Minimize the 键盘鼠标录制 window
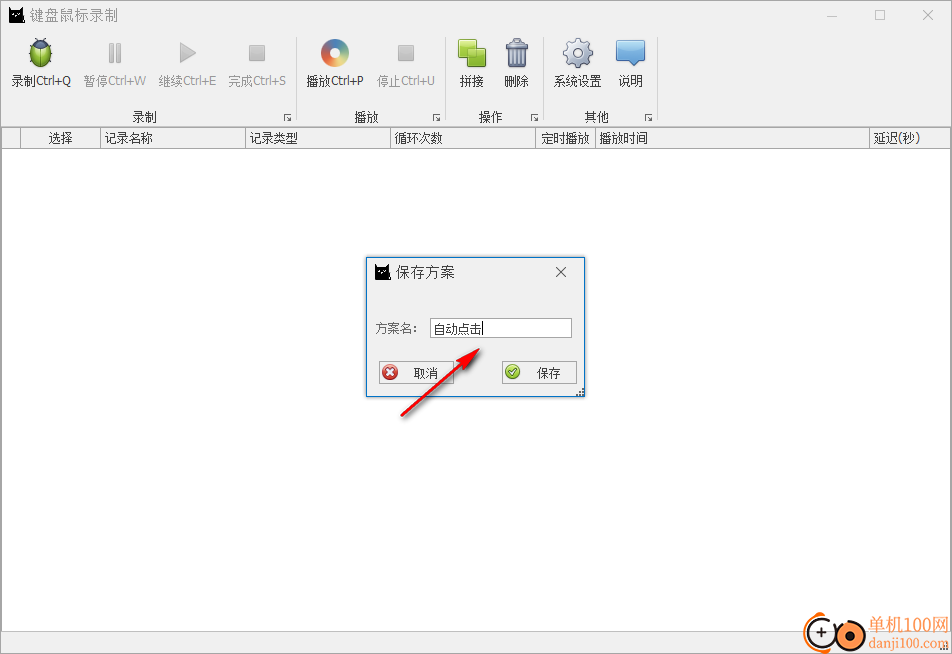Viewport: 952px width, 654px height. [832, 15]
